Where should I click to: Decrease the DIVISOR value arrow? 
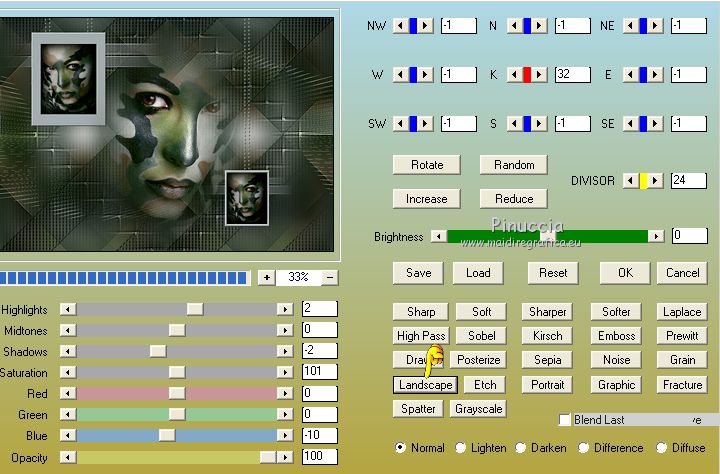tap(630, 181)
